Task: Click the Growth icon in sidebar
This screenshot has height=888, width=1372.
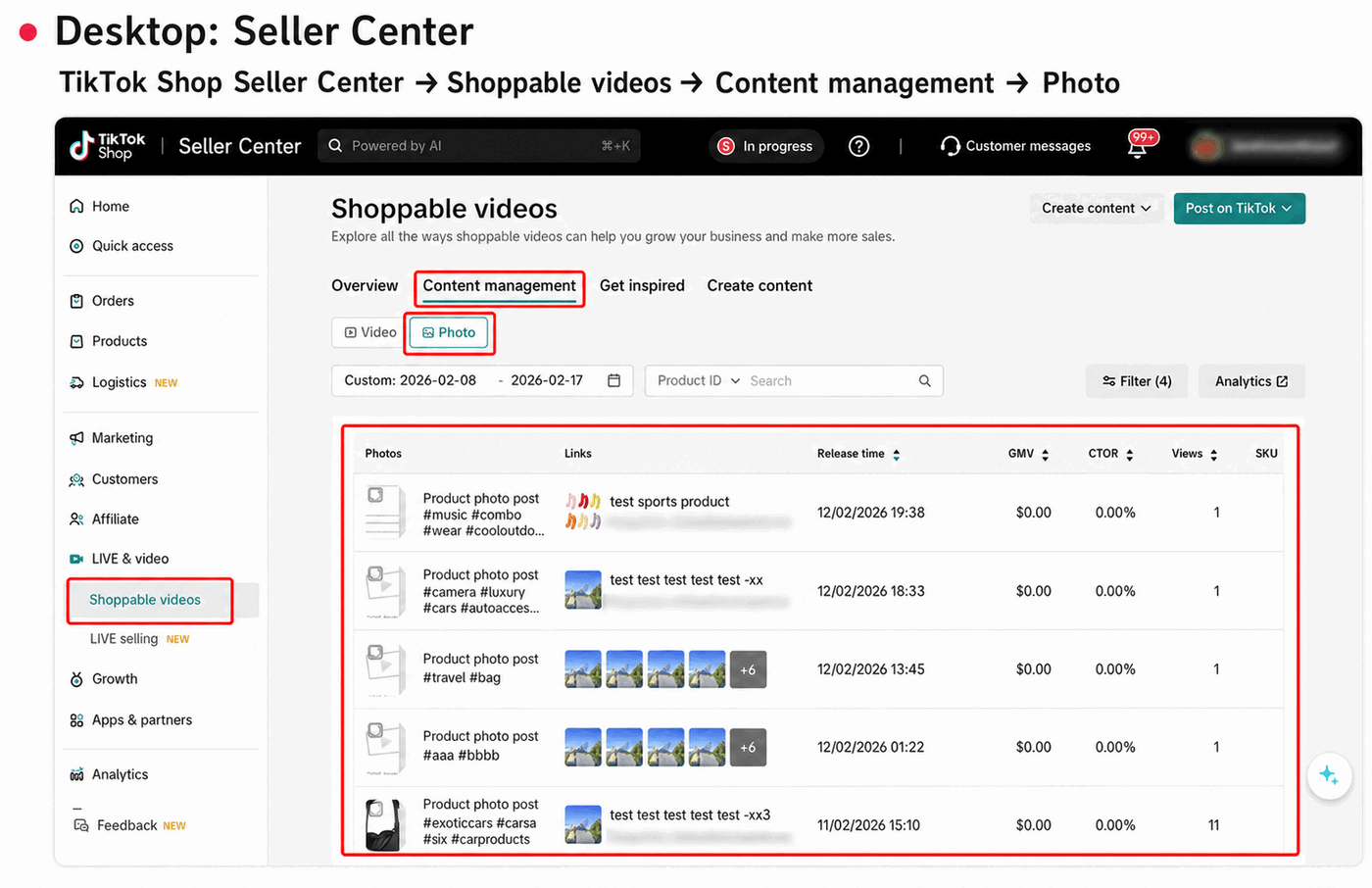Action: tap(76, 679)
